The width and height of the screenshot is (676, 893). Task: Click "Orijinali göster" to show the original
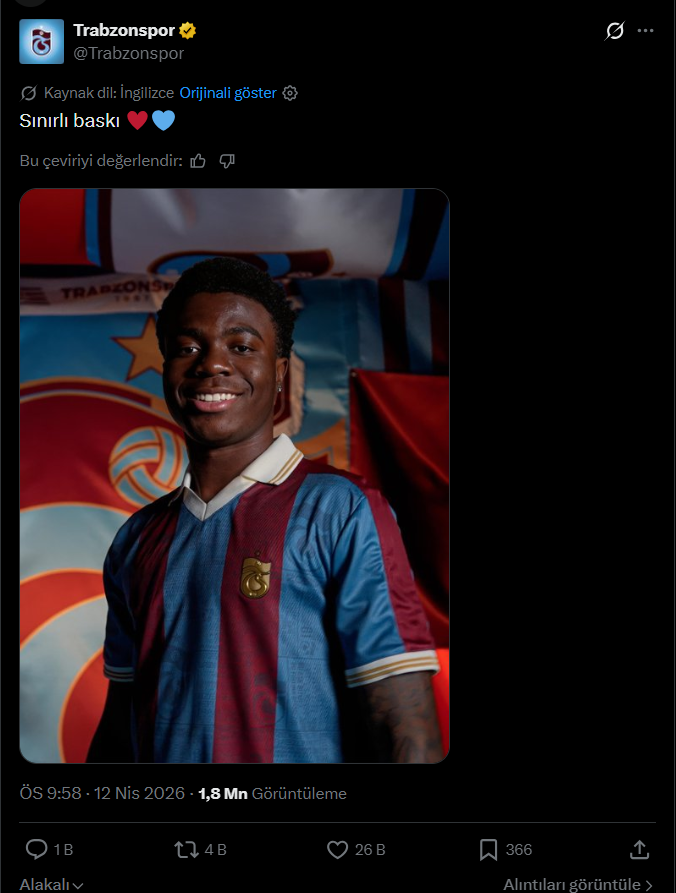tap(228, 93)
